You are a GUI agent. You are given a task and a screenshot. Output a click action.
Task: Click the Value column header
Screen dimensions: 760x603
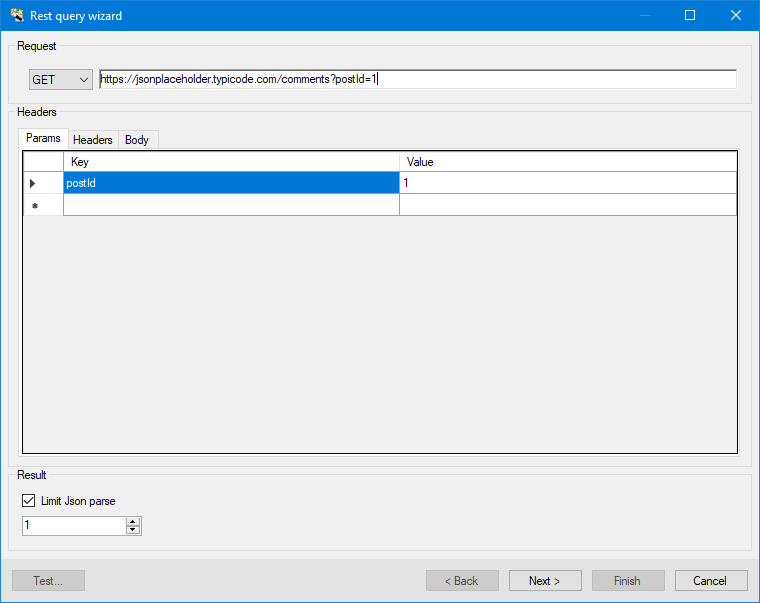567,162
